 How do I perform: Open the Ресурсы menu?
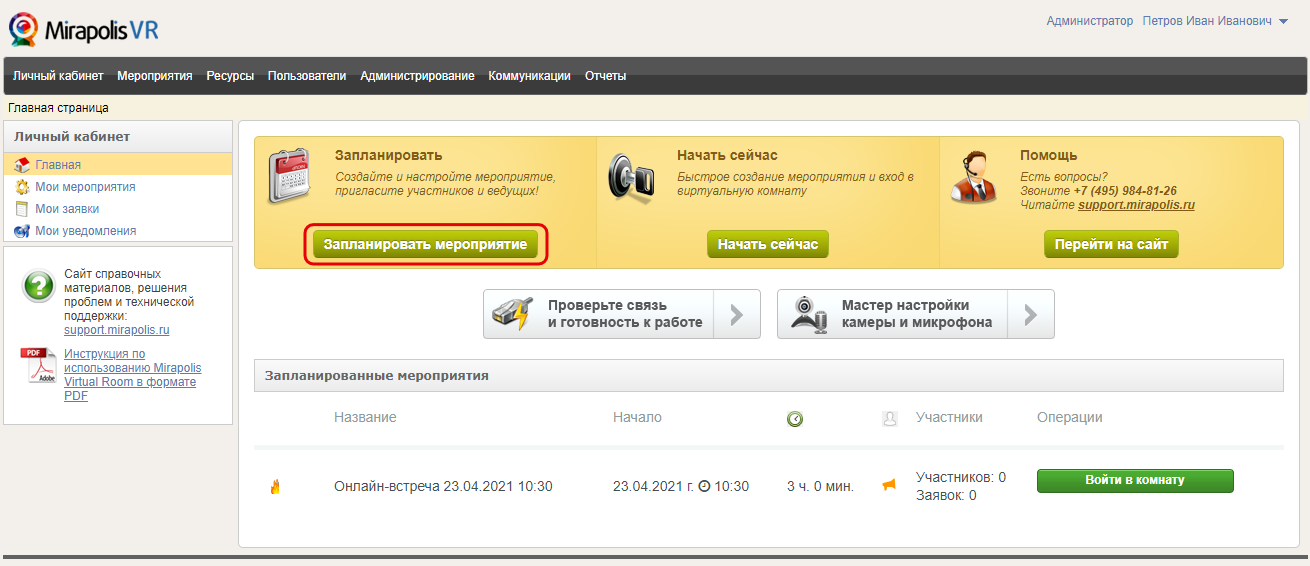click(230, 76)
